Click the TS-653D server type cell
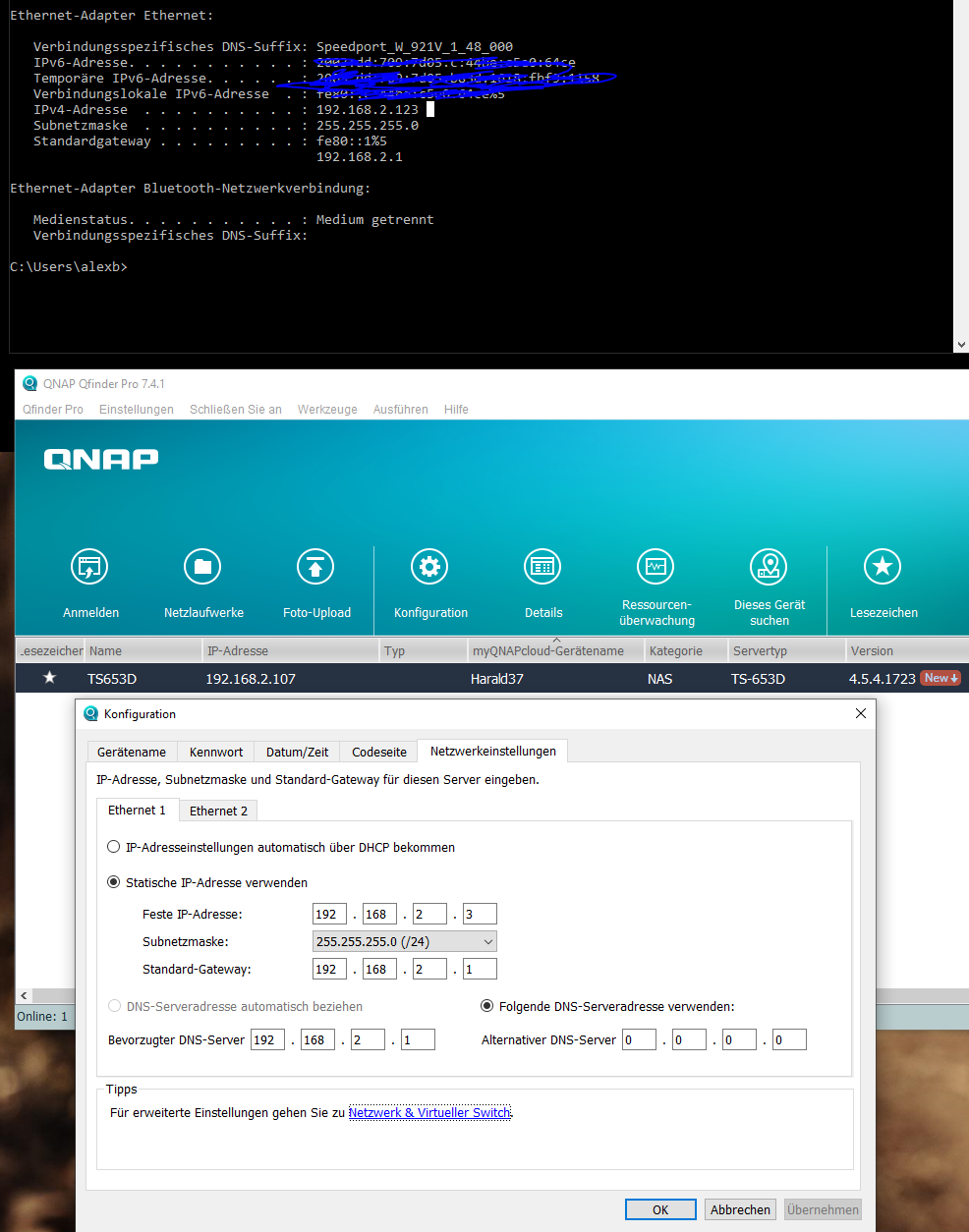The image size is (969, 1232). [758, 678]
